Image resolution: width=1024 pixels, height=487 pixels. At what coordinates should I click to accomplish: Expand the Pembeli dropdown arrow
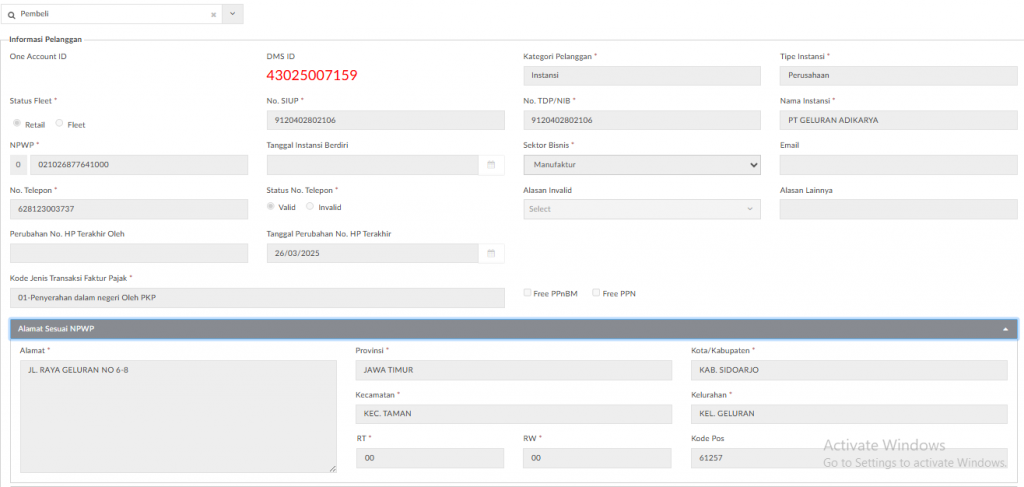point(233,15)
